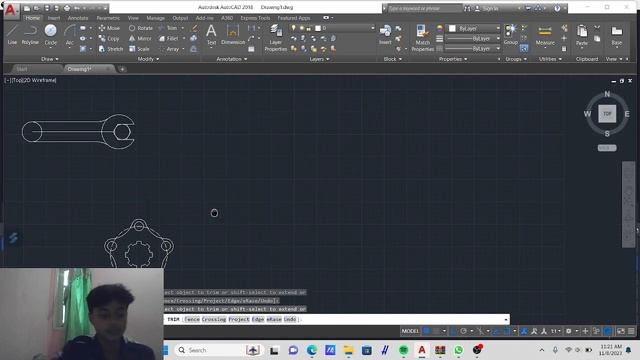The image size is (640, 360).
Task: Select the Dimension tool
Action: pyautogui.click(x=233, y=34)
